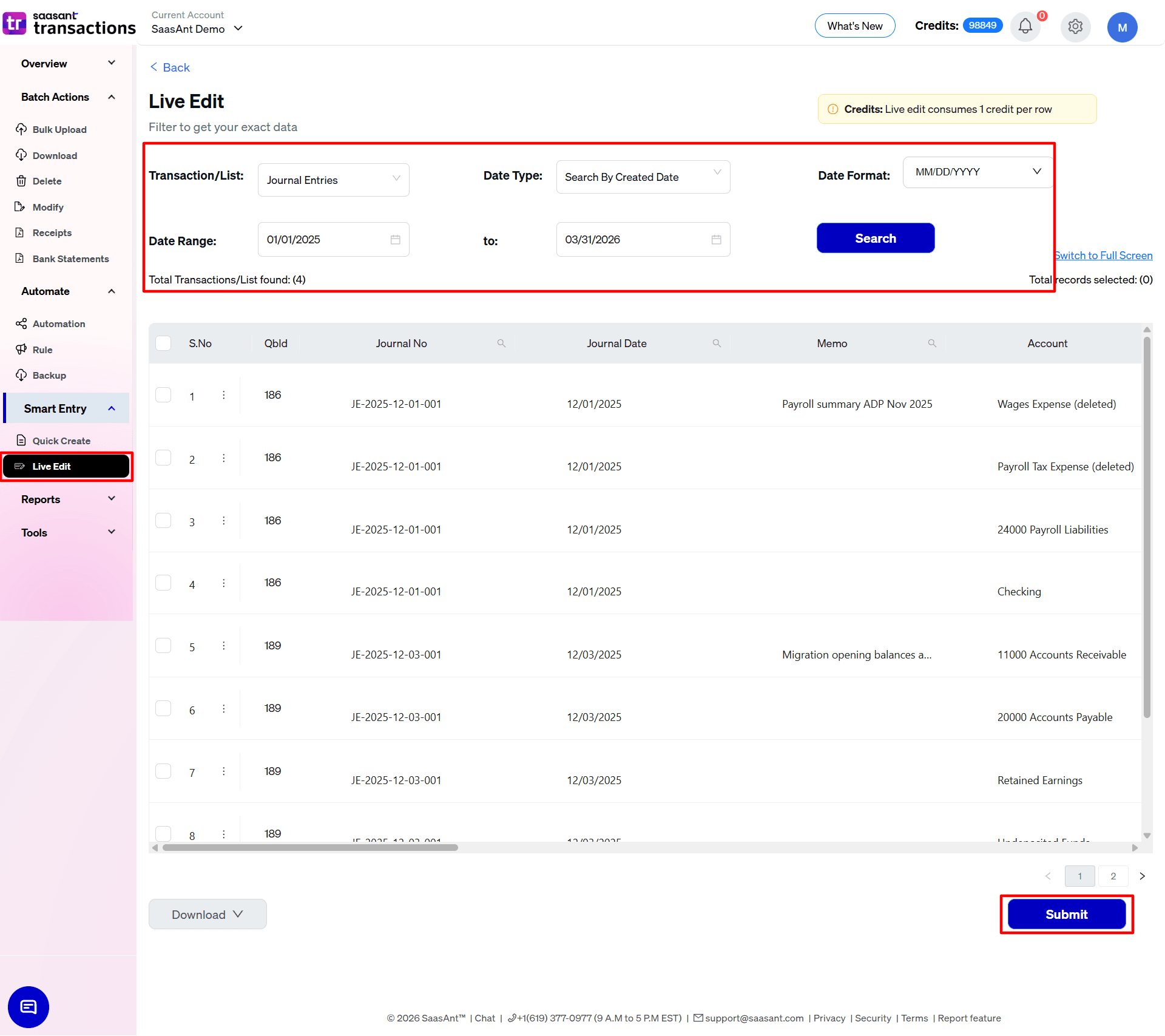Screen dimensions: 1165x1036
Task: Open the Bank Statements tool
Action: click(70, 259)
